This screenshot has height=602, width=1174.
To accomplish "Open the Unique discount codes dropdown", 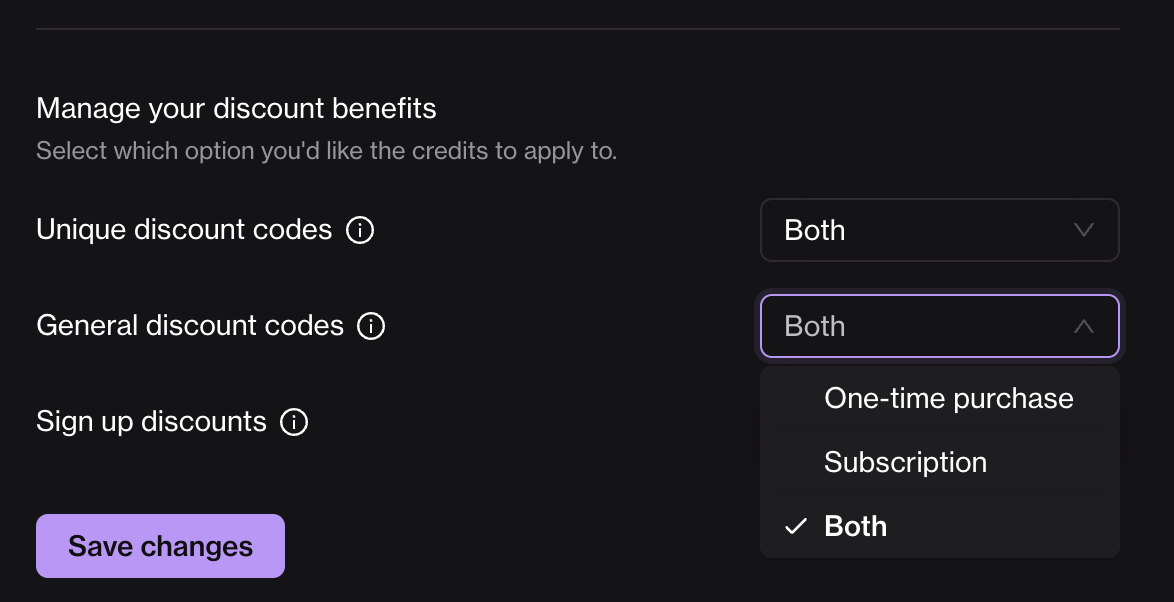I will point(939,231).
